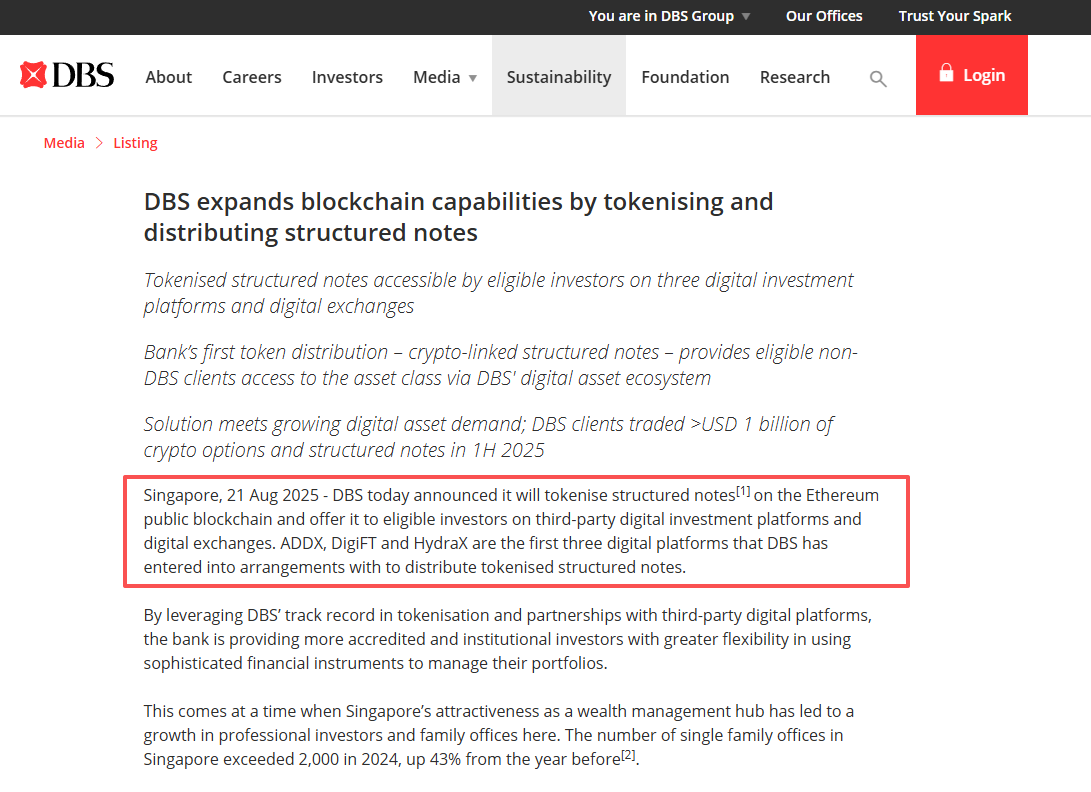This screenshot has height=792, width=1091.
Task: Open the Trust Your Spark link
Action: (x=955, y=16)
